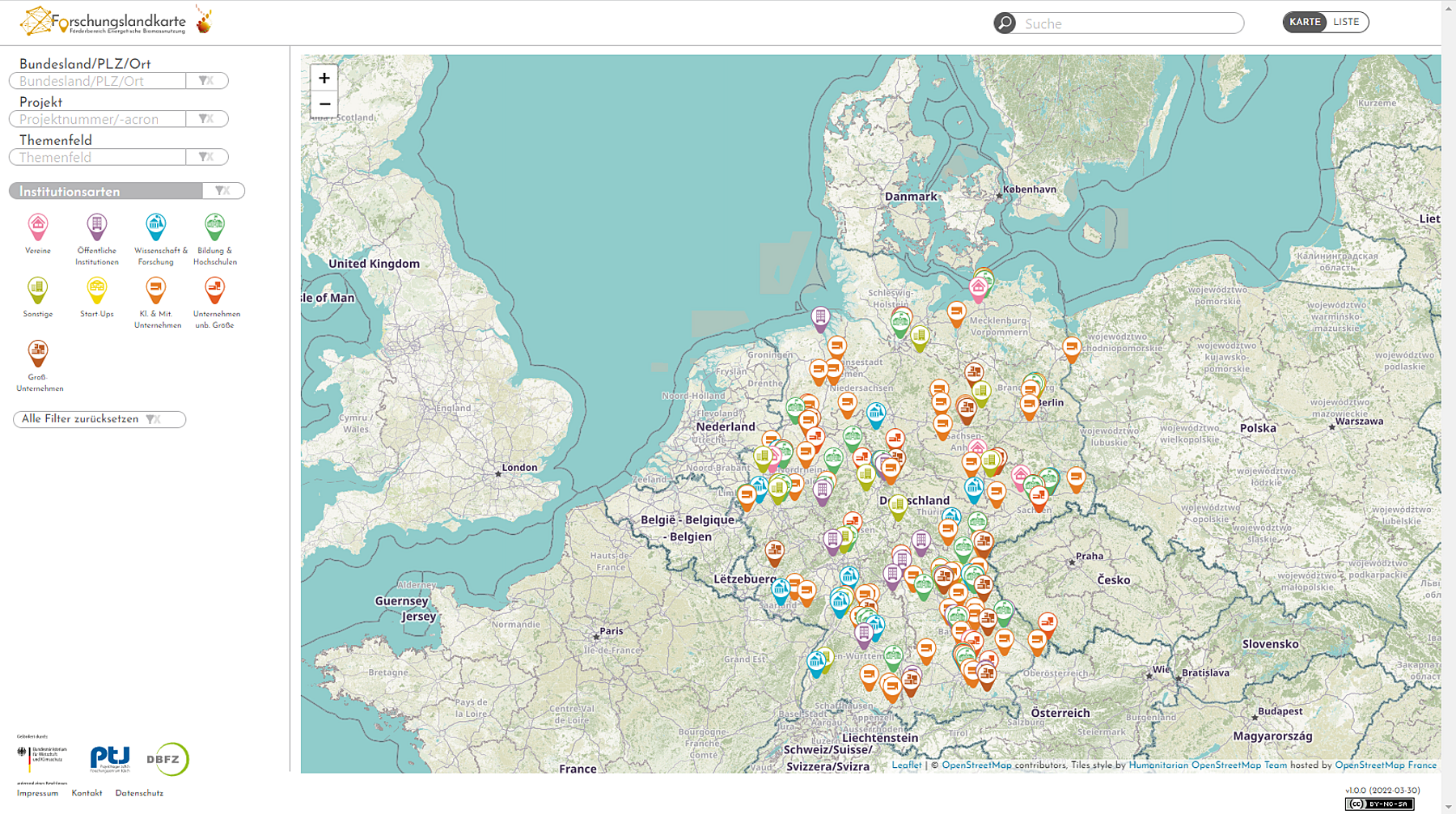Clear the Institutionsarten filter
The height and width of the screenshot is (814, 1456).
point(223,191)
